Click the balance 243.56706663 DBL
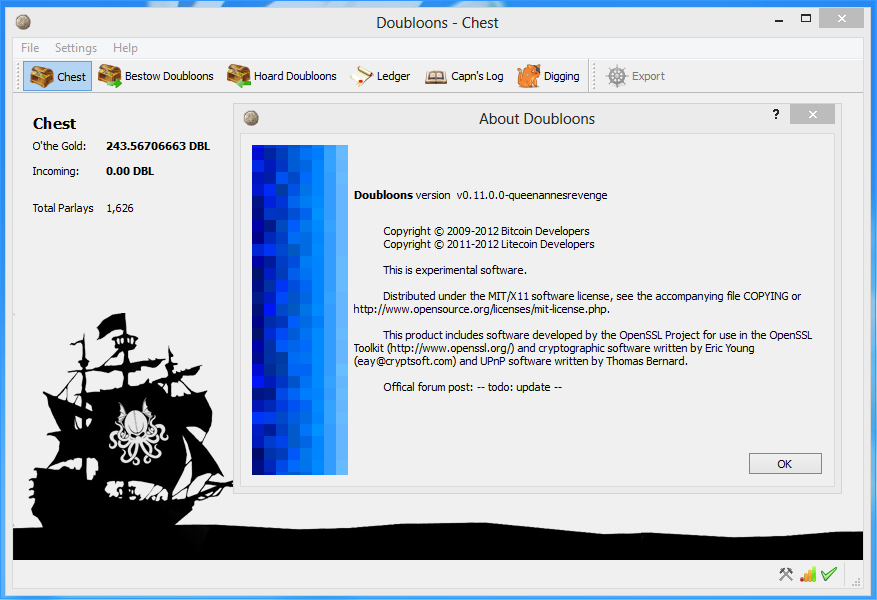This screenshot has width=877, height=600. (x=158, y=146)
